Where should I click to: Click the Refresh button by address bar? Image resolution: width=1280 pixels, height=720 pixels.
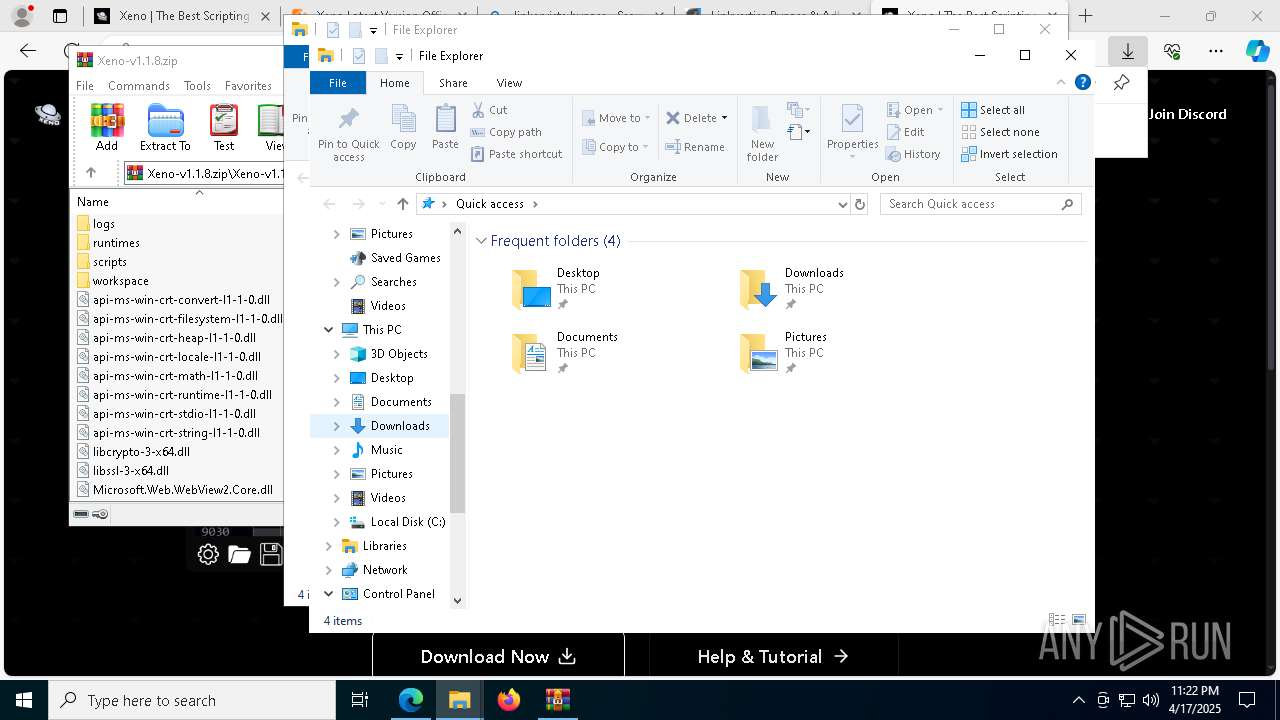point(860,204)
